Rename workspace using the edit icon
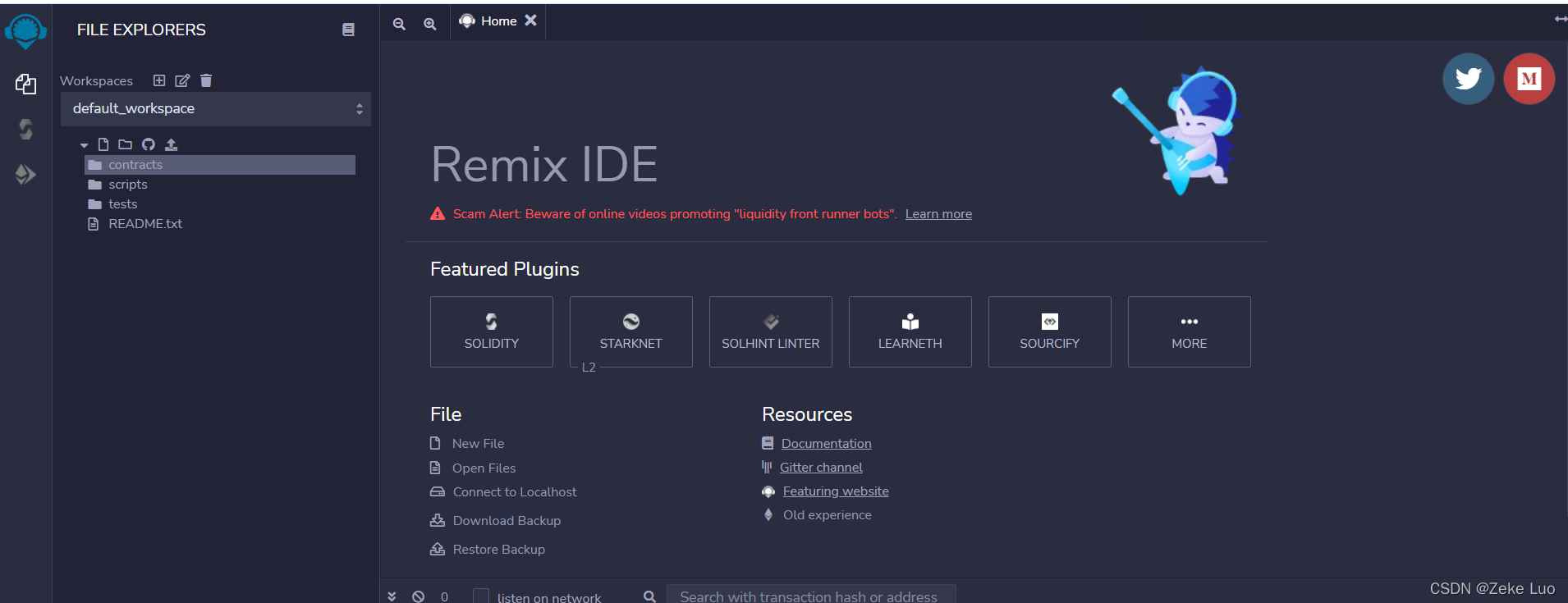Image resolution: width=1568 pixels, height=603 pixels. pos(182,80)
